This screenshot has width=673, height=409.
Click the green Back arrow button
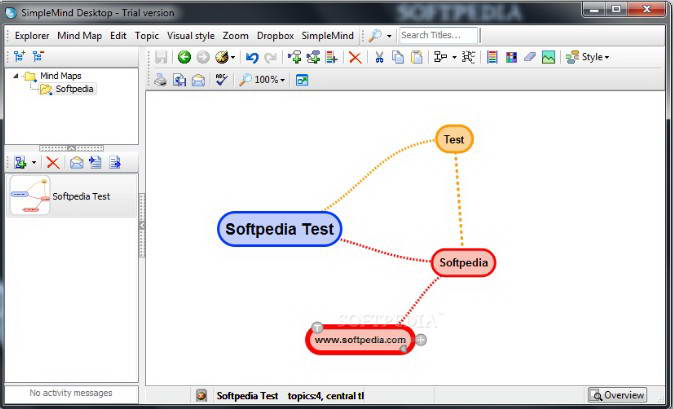point(184,57)
